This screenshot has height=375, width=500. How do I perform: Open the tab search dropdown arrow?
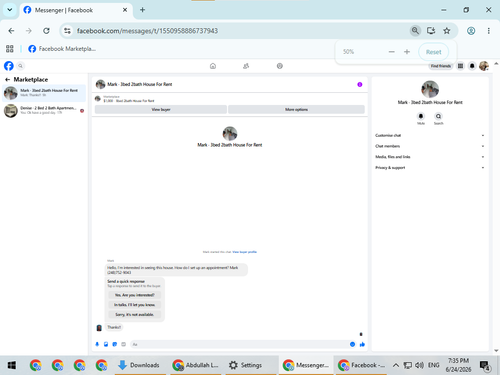[x=10, y=10]
